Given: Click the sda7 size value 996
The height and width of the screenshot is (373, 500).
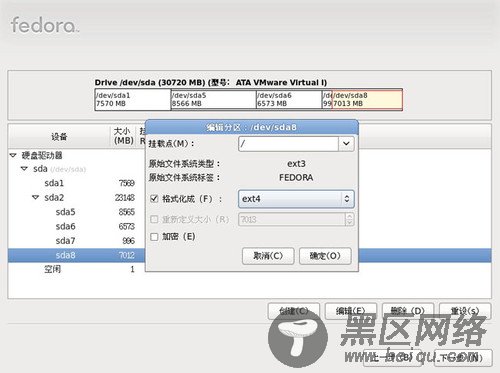Looking at the screenshot, I should (x=128, y=241).
